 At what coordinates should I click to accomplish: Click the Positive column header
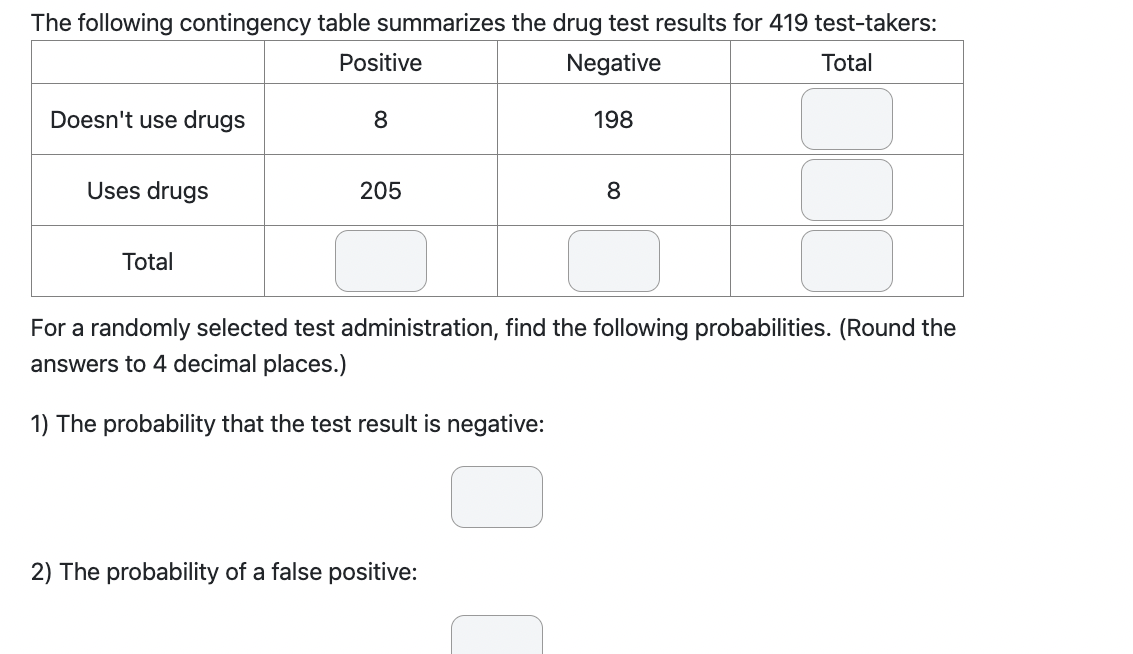[380, 62]
